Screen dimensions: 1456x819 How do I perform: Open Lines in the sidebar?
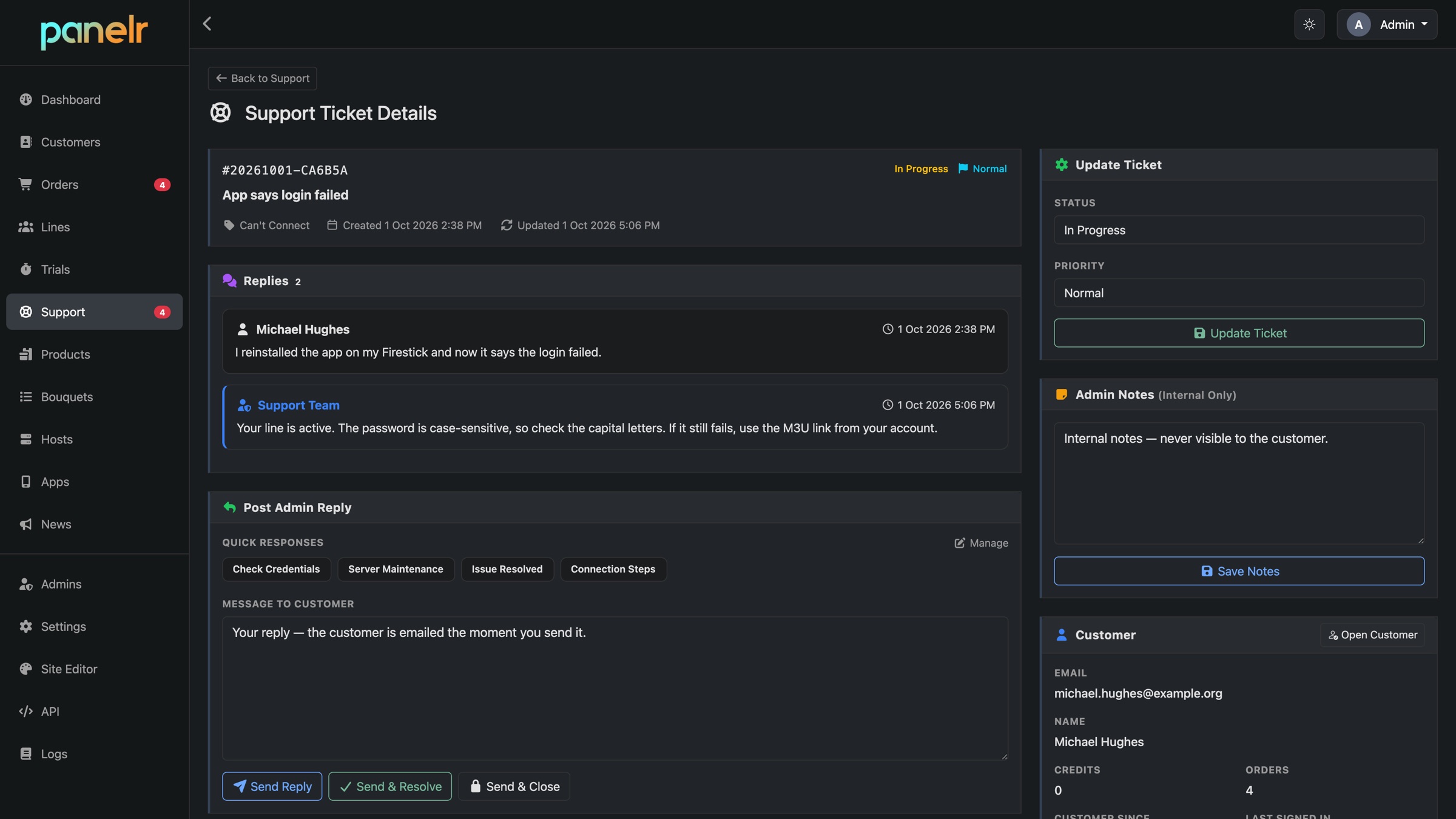pyautogui.click(x=94, y=227)
